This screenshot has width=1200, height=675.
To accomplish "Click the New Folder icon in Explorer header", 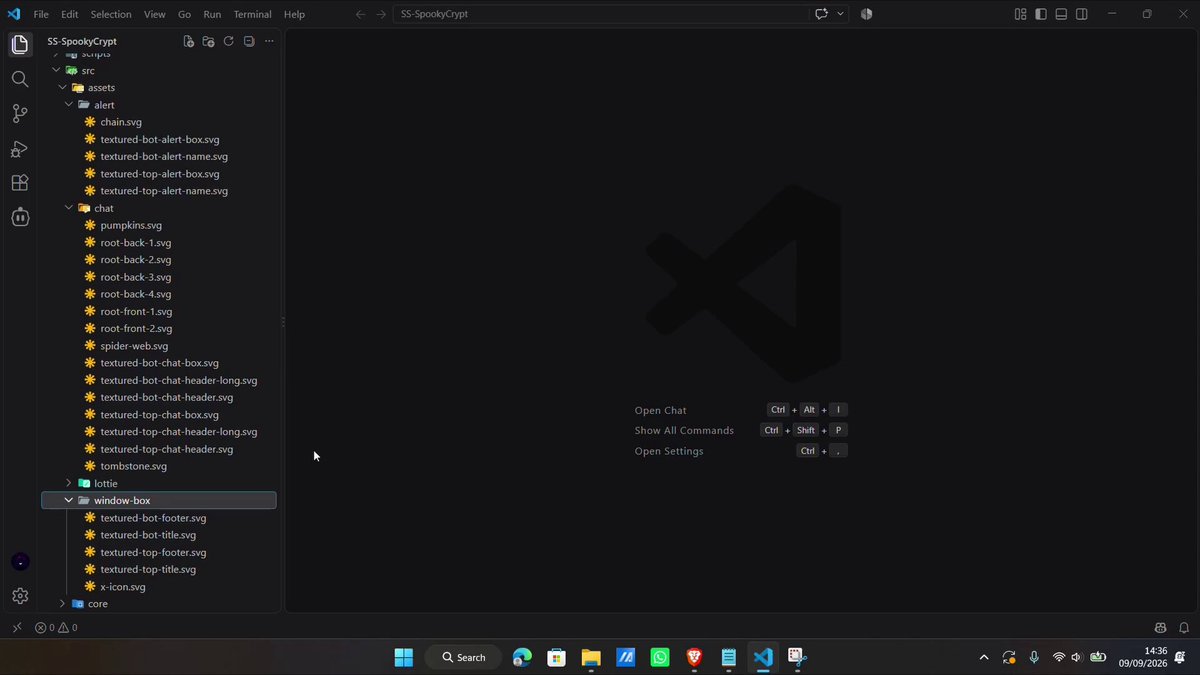I will (x=208, y=41).
